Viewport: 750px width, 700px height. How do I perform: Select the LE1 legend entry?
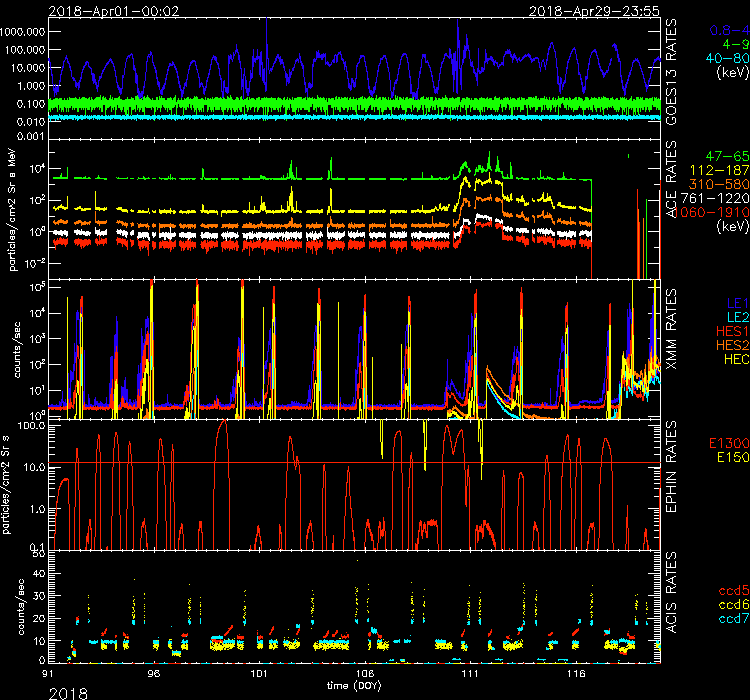click(735, 301)
